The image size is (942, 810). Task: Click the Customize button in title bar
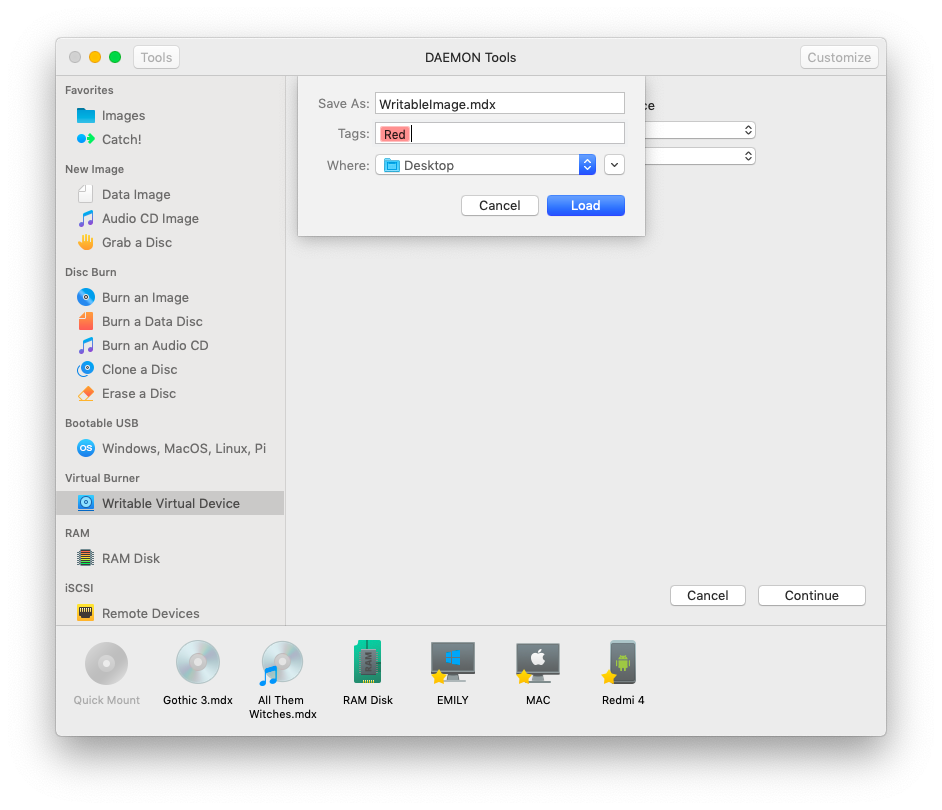839,57
